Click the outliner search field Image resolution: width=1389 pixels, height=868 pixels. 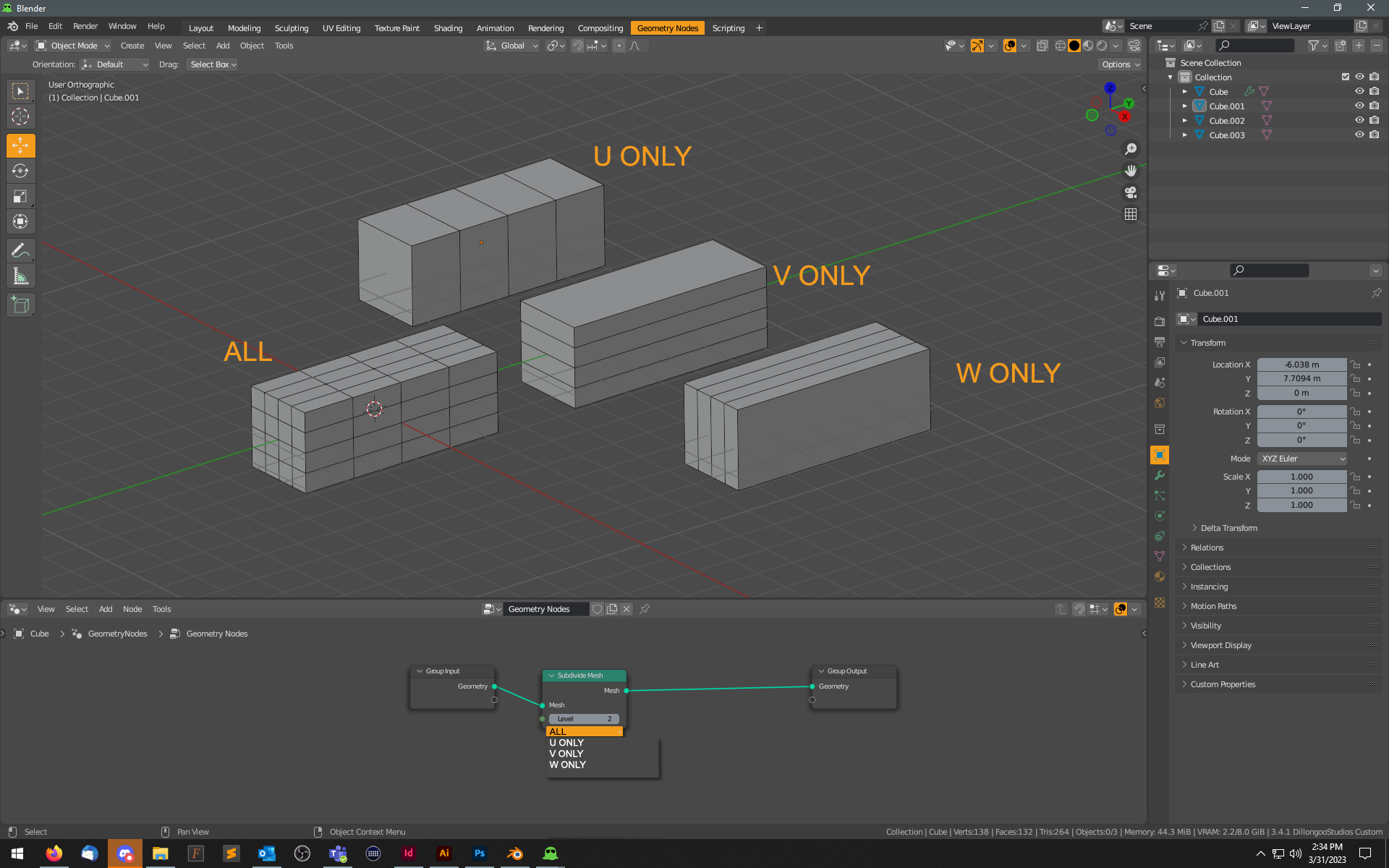coord(1255,46)
